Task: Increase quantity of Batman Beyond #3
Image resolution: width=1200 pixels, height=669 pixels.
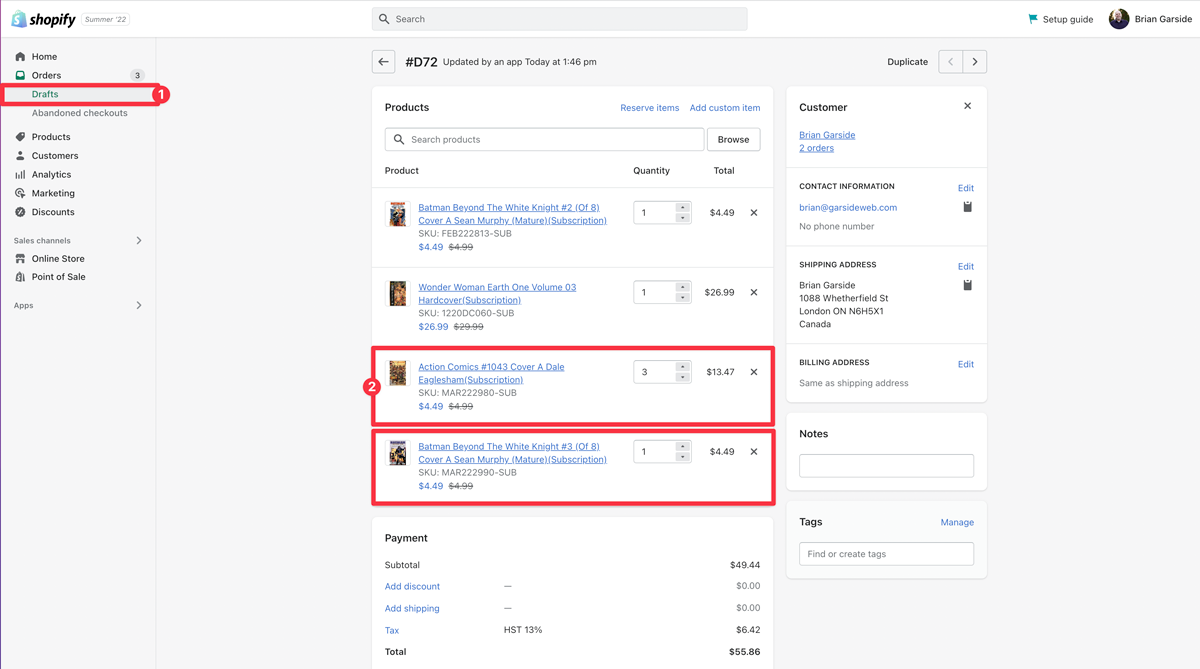Action: pos(682,447)
